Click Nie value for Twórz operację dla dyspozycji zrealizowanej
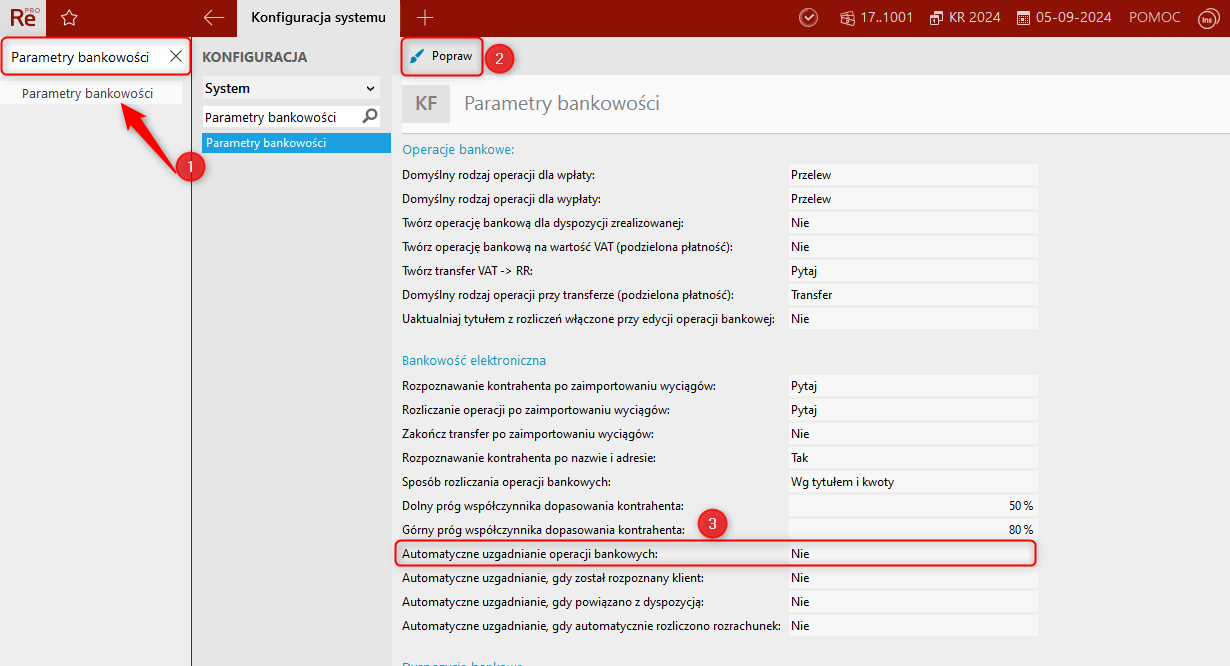Image resolution: width=1230 pixels, height=666 pixels. tap(912, 223)
